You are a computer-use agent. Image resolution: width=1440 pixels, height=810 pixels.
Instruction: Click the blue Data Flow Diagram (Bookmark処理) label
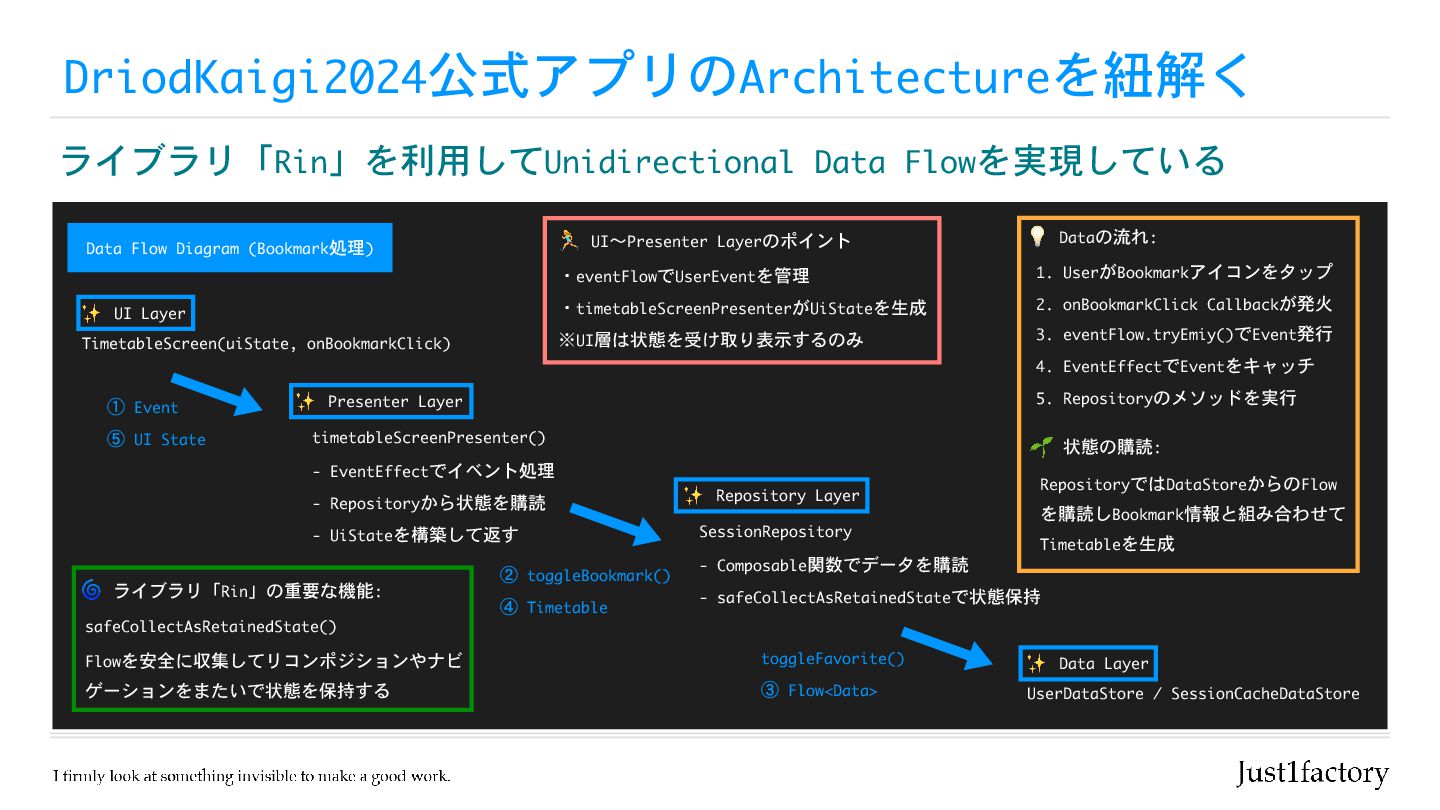230,248
